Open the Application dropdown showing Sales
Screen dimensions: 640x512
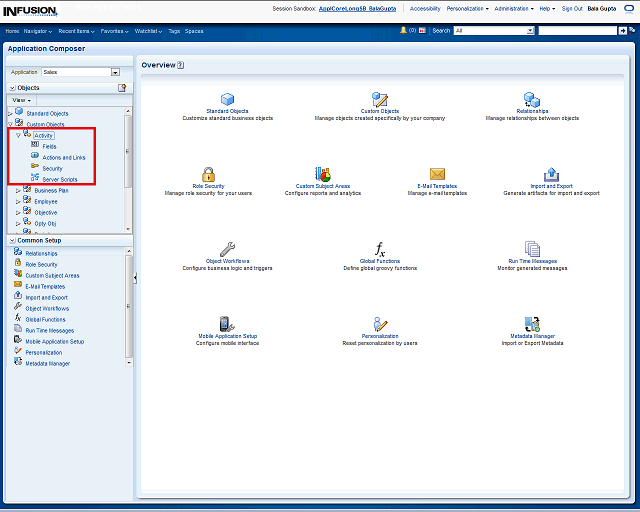coord(115,72)
